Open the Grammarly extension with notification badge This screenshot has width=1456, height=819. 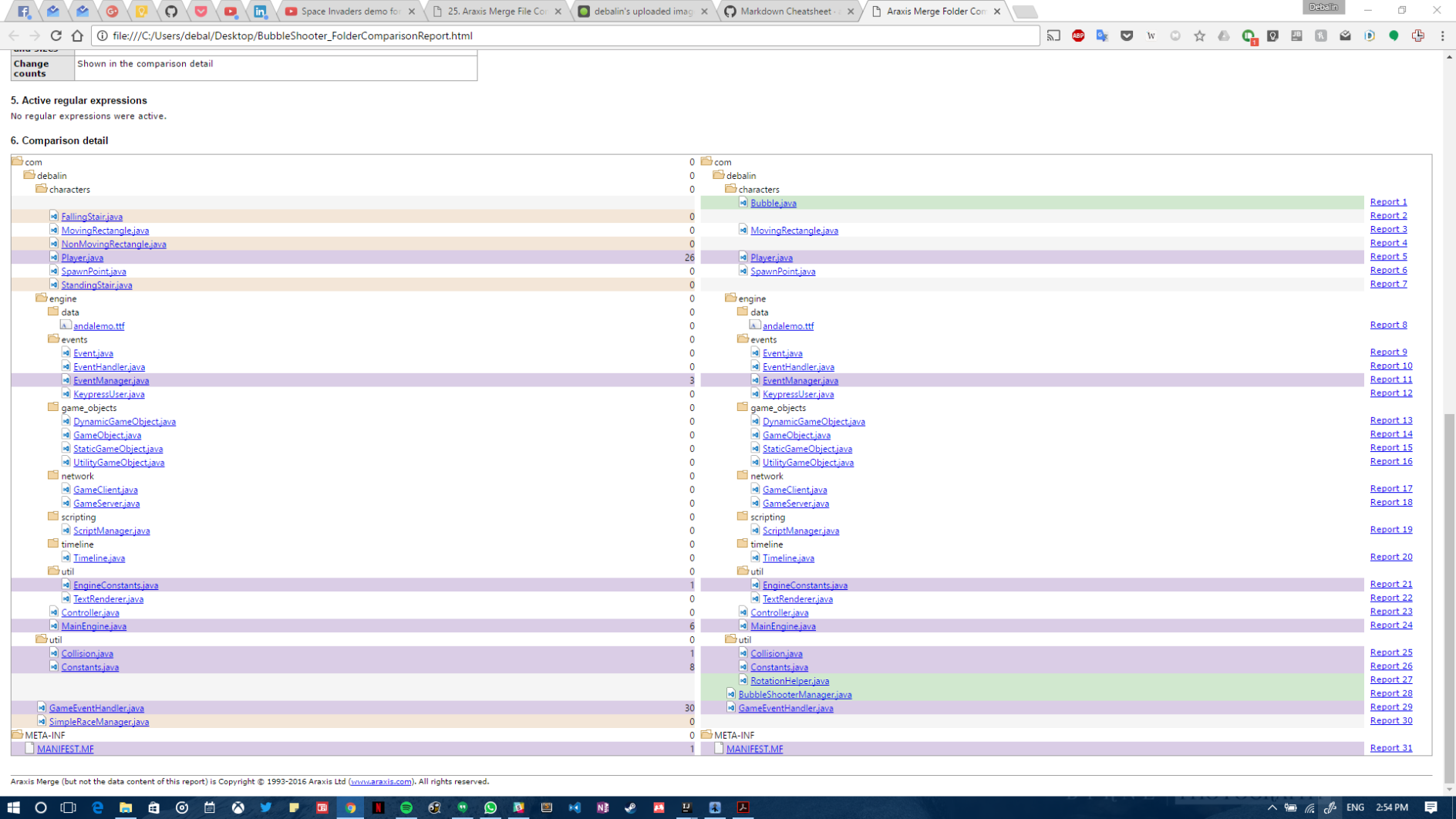[x=1249, y=35]
